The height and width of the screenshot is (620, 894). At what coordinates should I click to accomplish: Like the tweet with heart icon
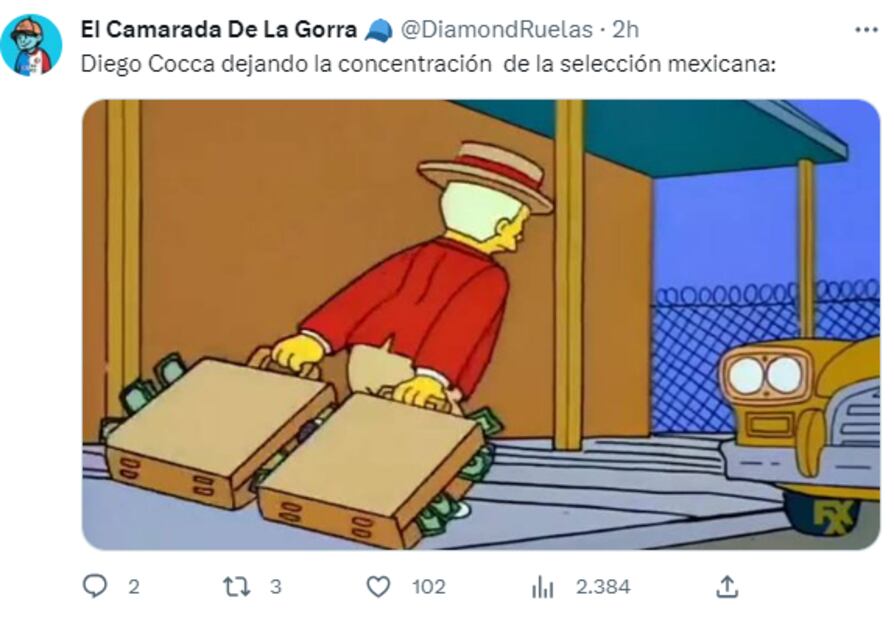[377, 586]
